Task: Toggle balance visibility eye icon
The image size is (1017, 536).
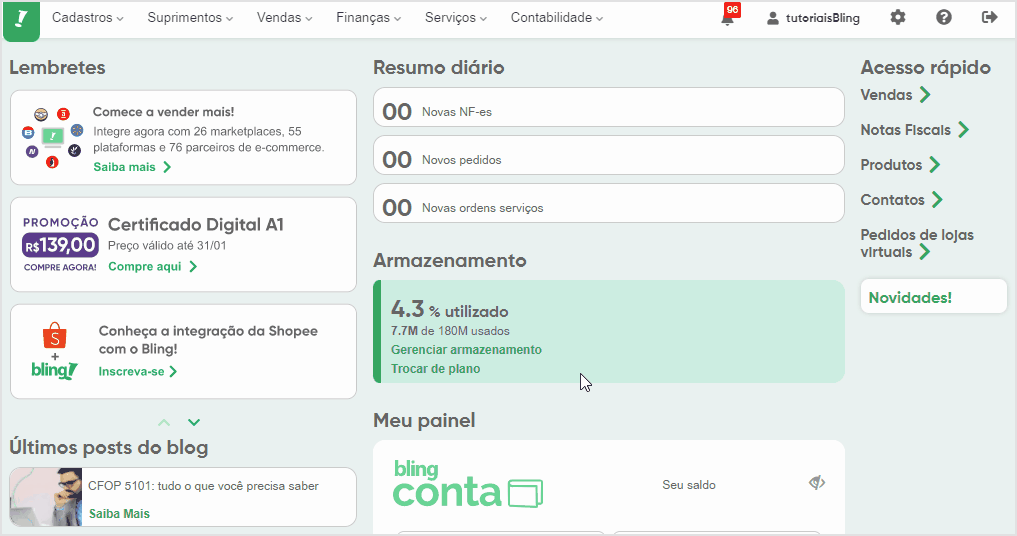Action: coord(817,483)
